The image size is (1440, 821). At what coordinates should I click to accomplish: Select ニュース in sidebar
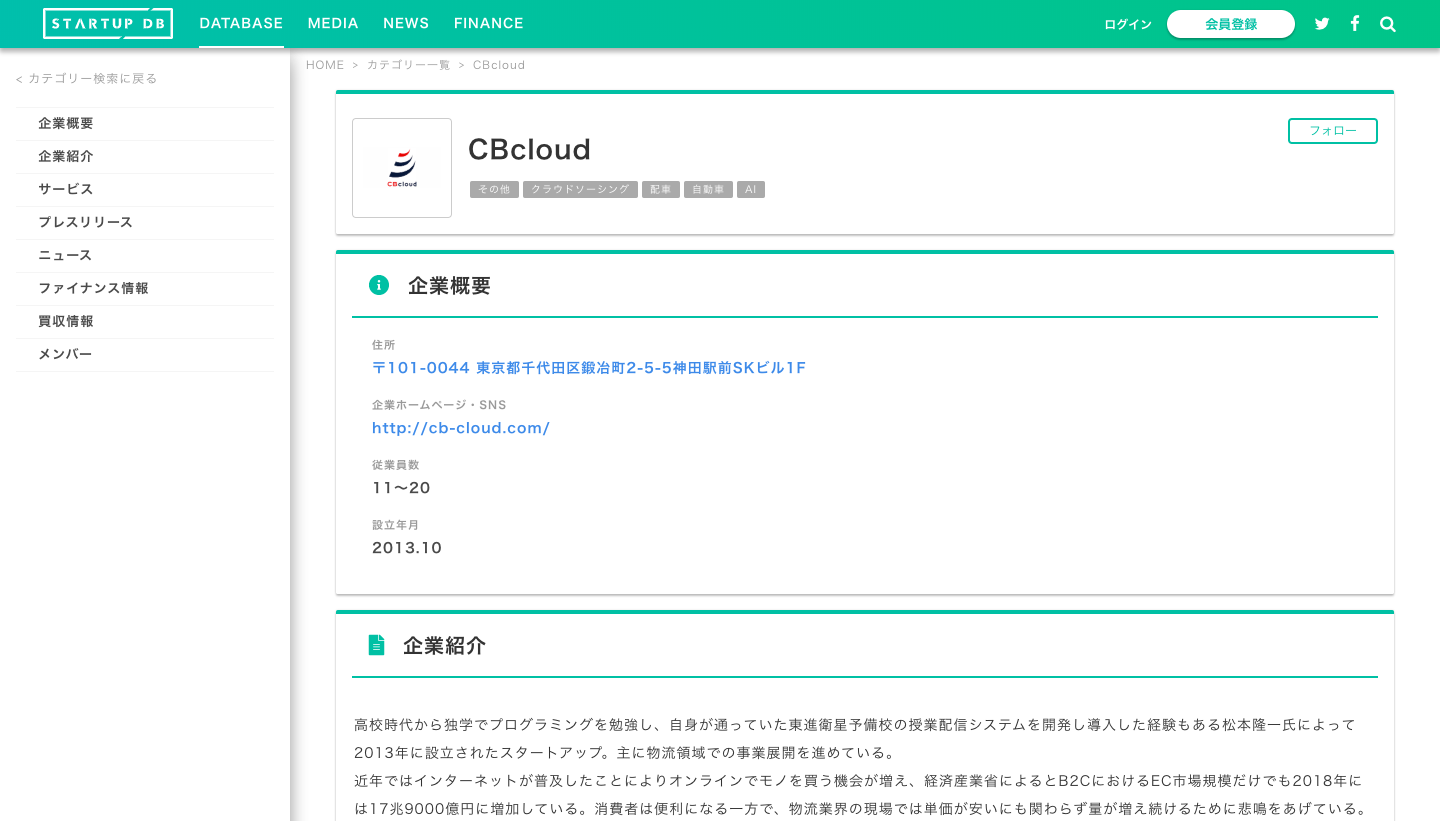click(145, 256)
